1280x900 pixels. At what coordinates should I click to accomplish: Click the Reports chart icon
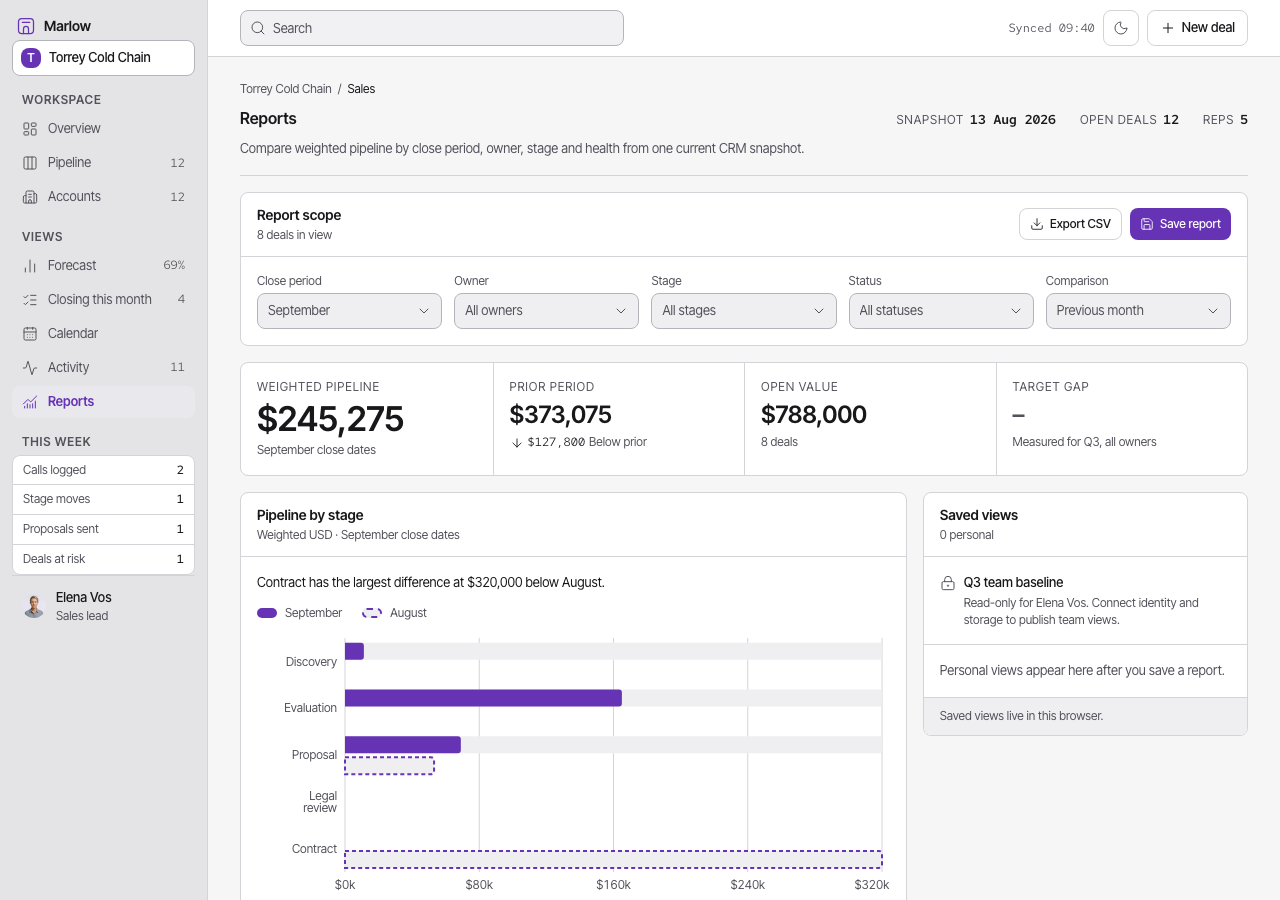coord(30,401)
